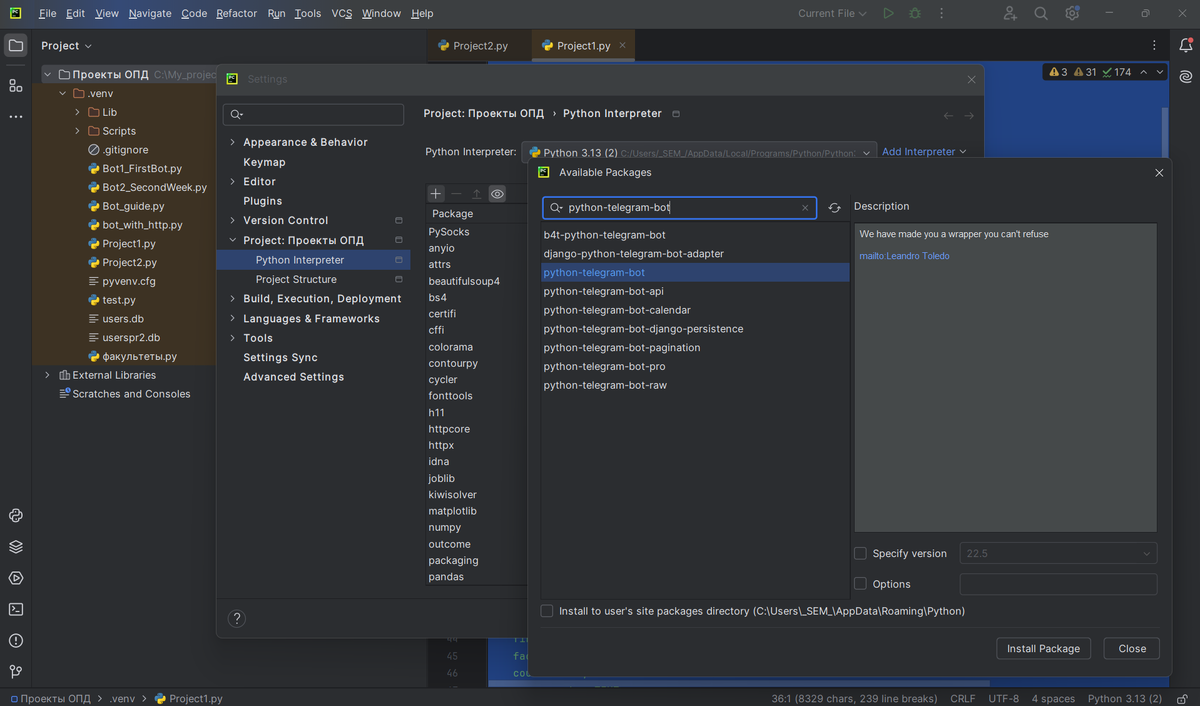Open the Structure tool window icon
Screen dimensions: 1200x706
(x=15, y=85)
